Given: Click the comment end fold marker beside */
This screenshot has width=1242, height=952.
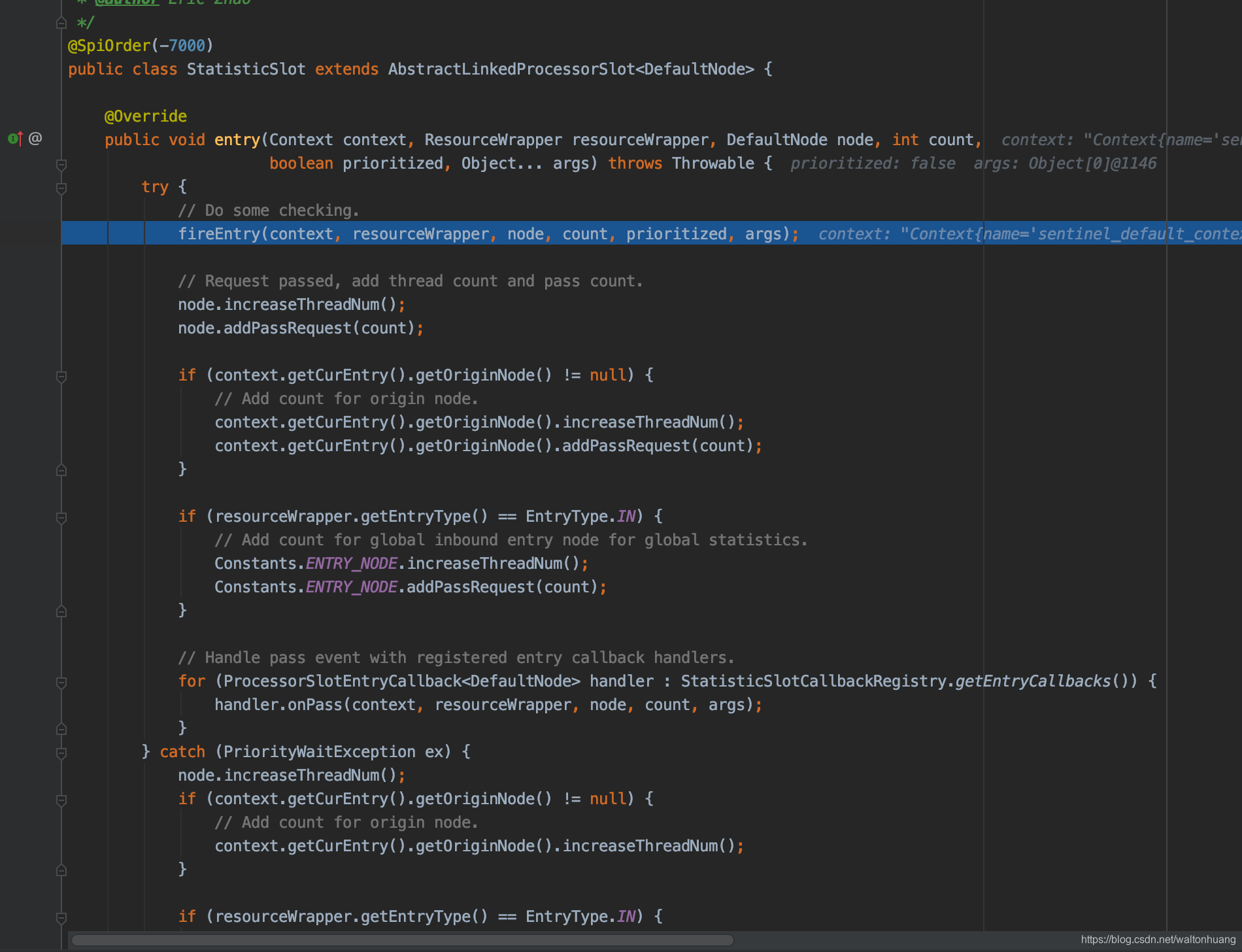Looking at the screenshot, I should 61,24.
